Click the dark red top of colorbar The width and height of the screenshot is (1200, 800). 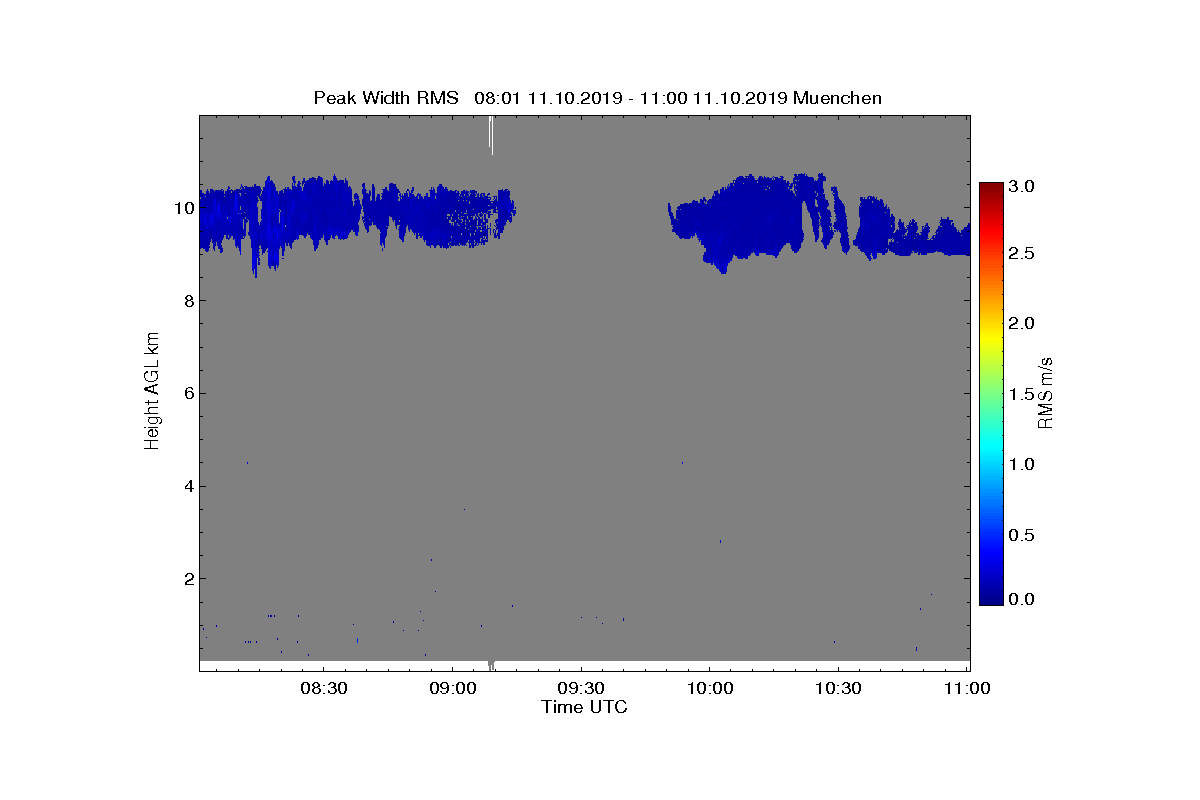point(991,190)
